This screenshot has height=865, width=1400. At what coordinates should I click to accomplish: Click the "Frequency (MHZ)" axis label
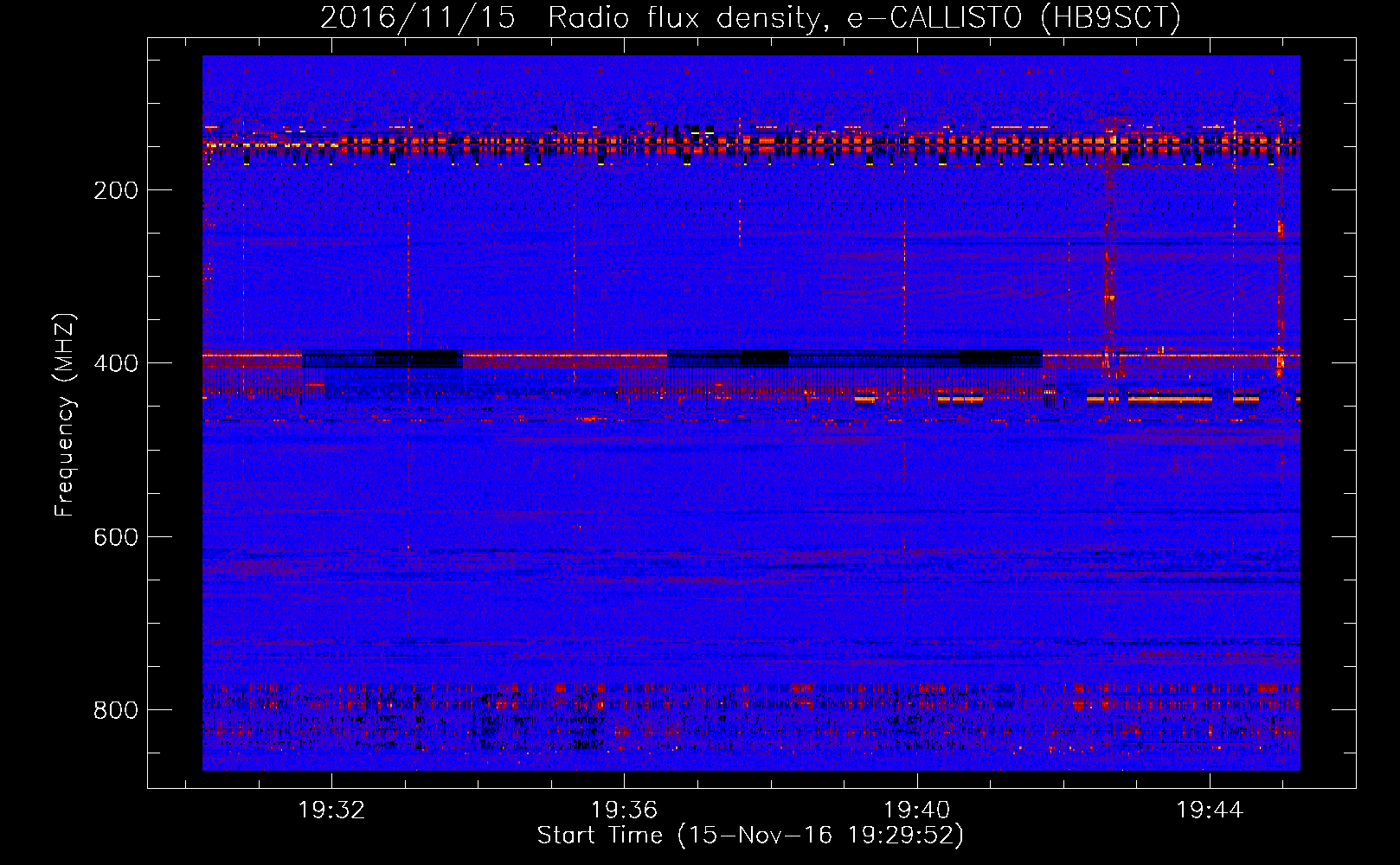coord(65,414)
